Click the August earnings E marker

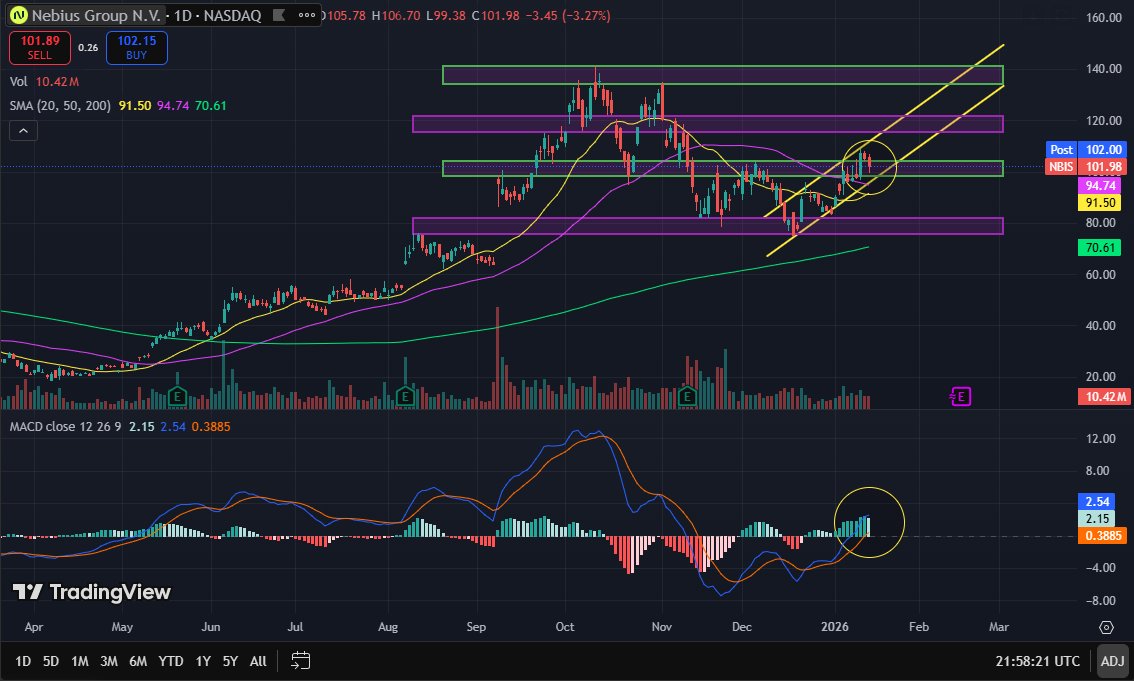click(405, 396)
